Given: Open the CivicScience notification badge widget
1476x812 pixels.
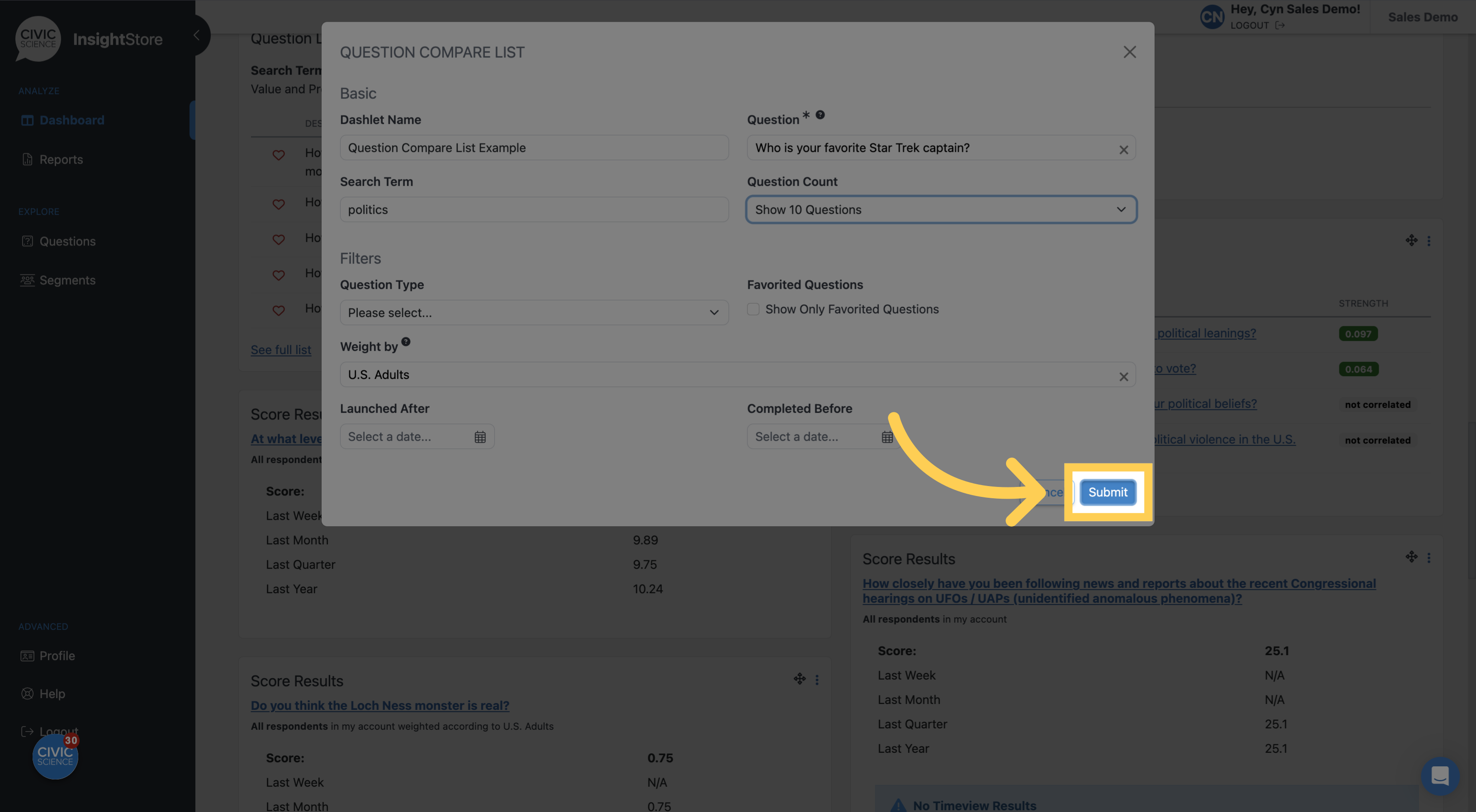Looking at the screenshot, I should [55, 756].
